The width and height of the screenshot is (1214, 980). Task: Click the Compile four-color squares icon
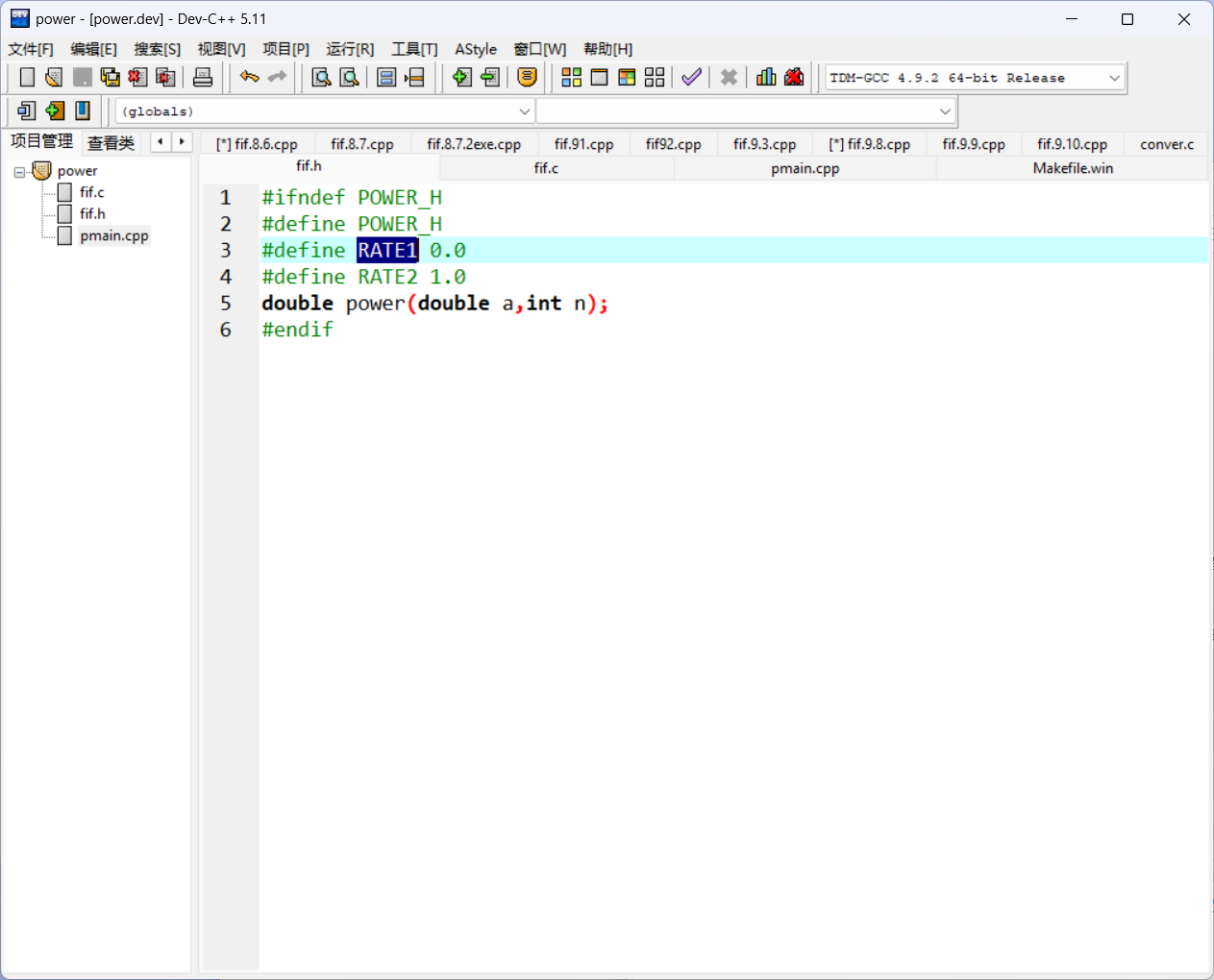tap(571, 78)
